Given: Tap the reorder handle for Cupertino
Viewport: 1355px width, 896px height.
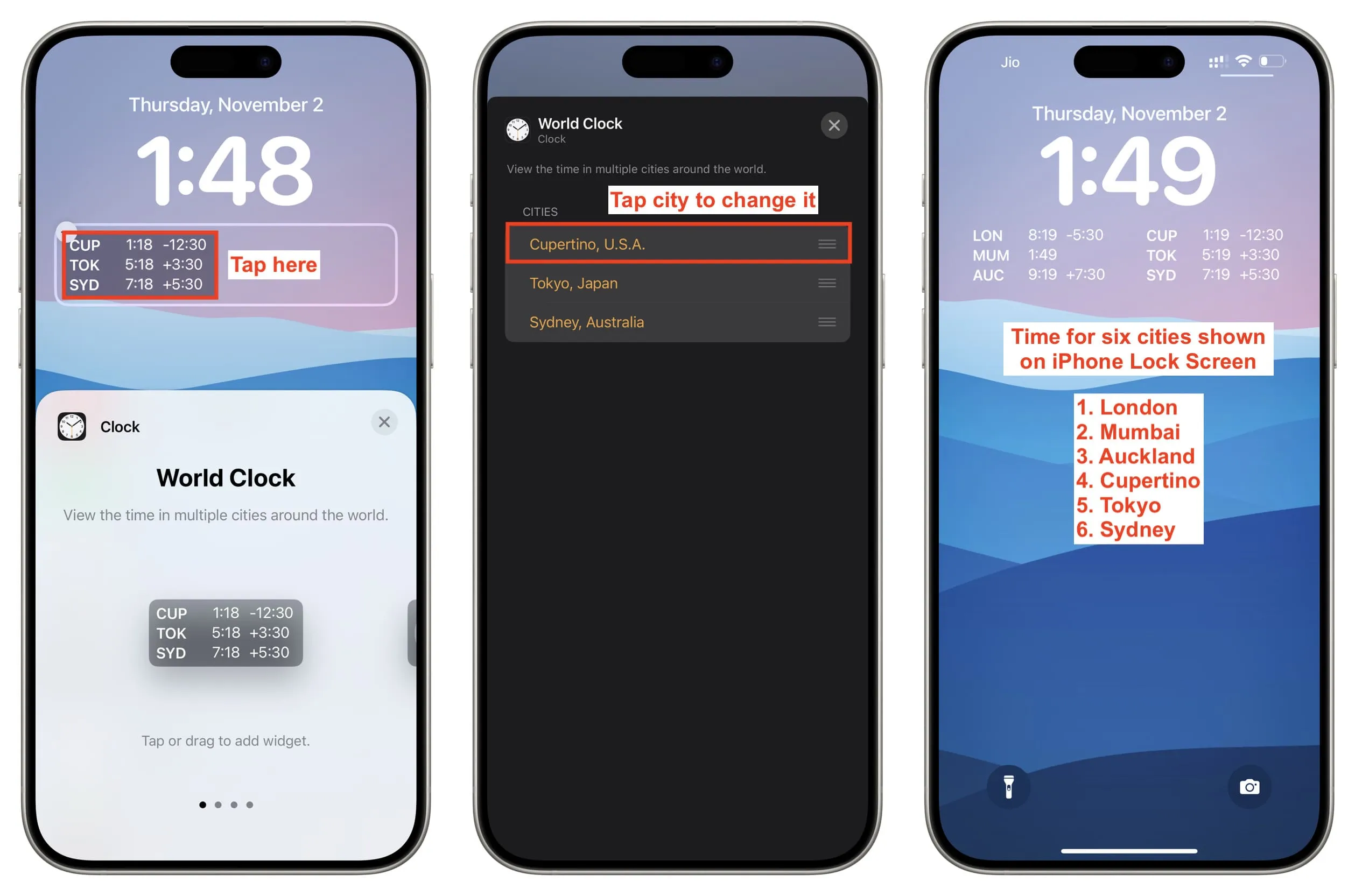Looking at the screenshot, I should point(830,244).
